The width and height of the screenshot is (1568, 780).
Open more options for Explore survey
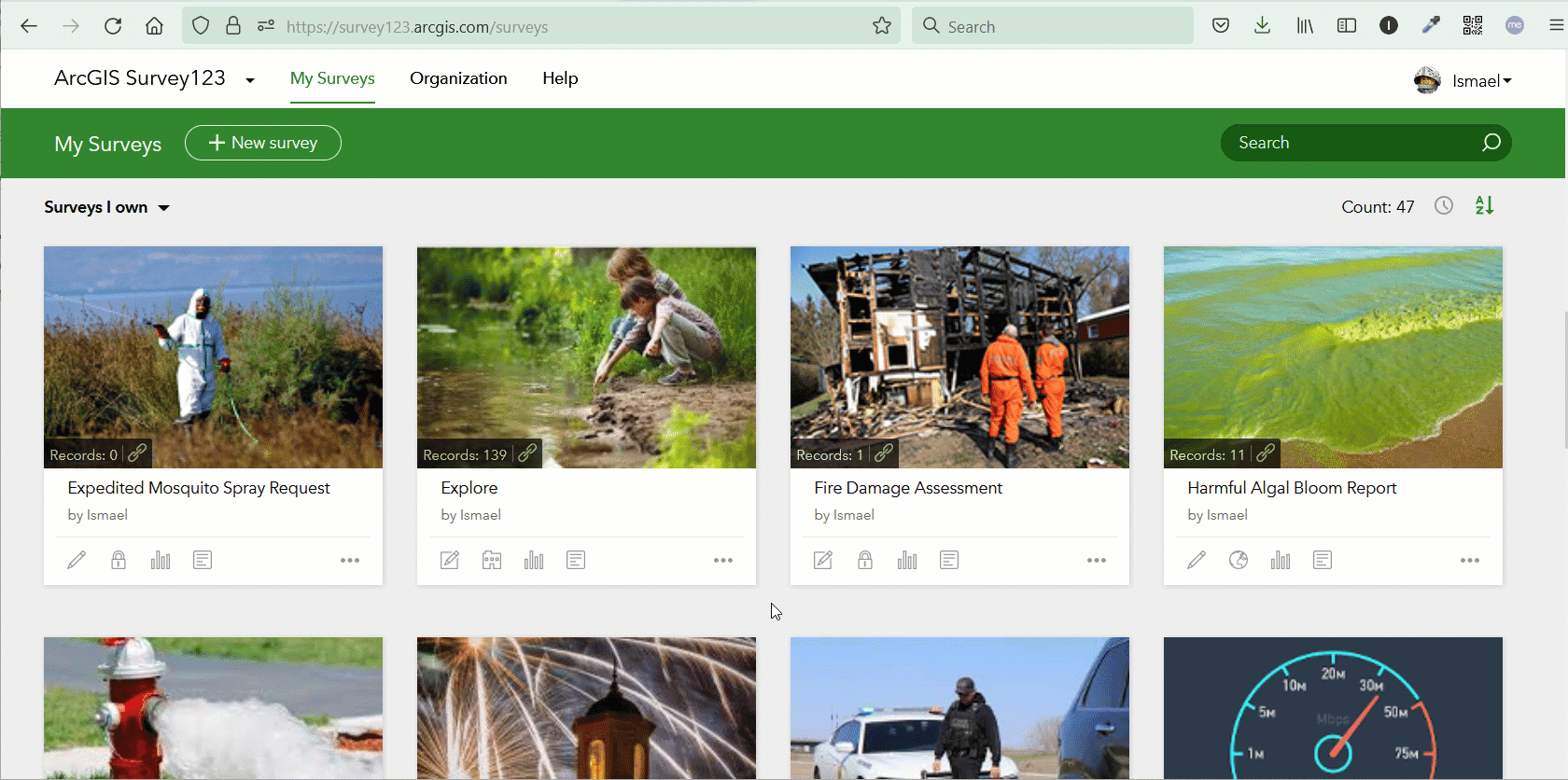(x=723, y=561)
